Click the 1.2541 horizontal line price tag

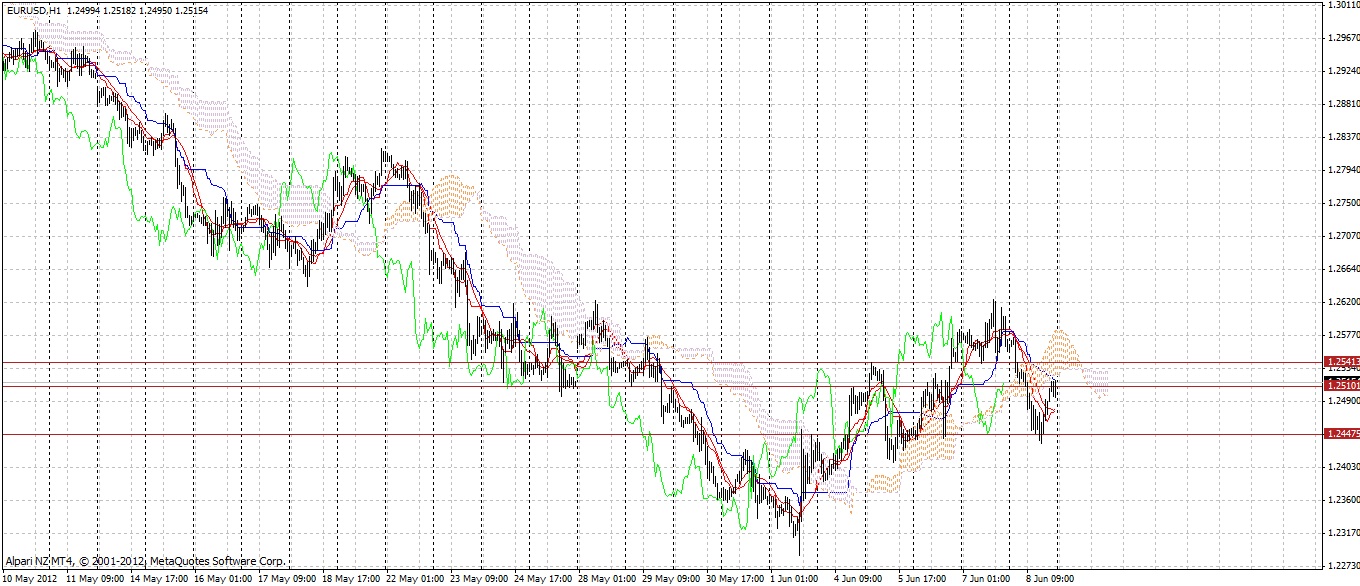click(x=1340, y=362)
